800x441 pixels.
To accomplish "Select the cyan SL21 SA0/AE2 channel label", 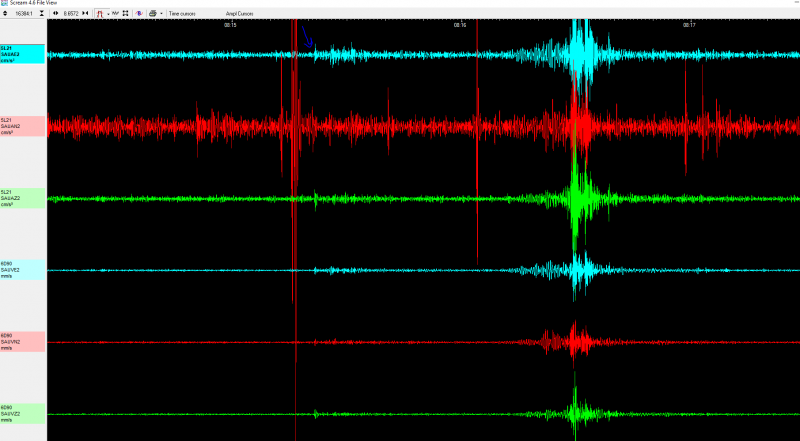I will [22, 54].
